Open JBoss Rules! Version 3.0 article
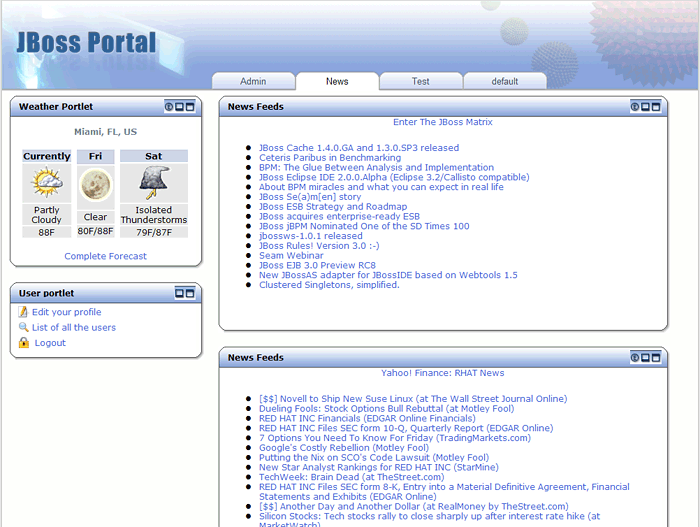The image size is (700, 527). point(319,246)
